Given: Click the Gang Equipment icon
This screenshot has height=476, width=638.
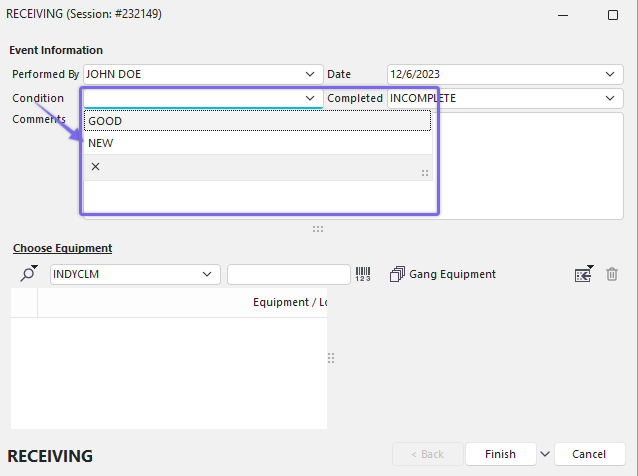Looking at the screenshot, I should point(397,274).
